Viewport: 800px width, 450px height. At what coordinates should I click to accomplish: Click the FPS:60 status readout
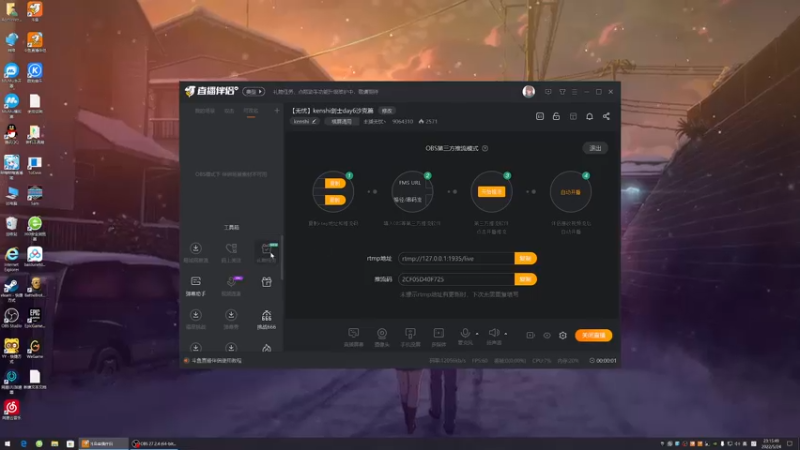coord(480,361)
